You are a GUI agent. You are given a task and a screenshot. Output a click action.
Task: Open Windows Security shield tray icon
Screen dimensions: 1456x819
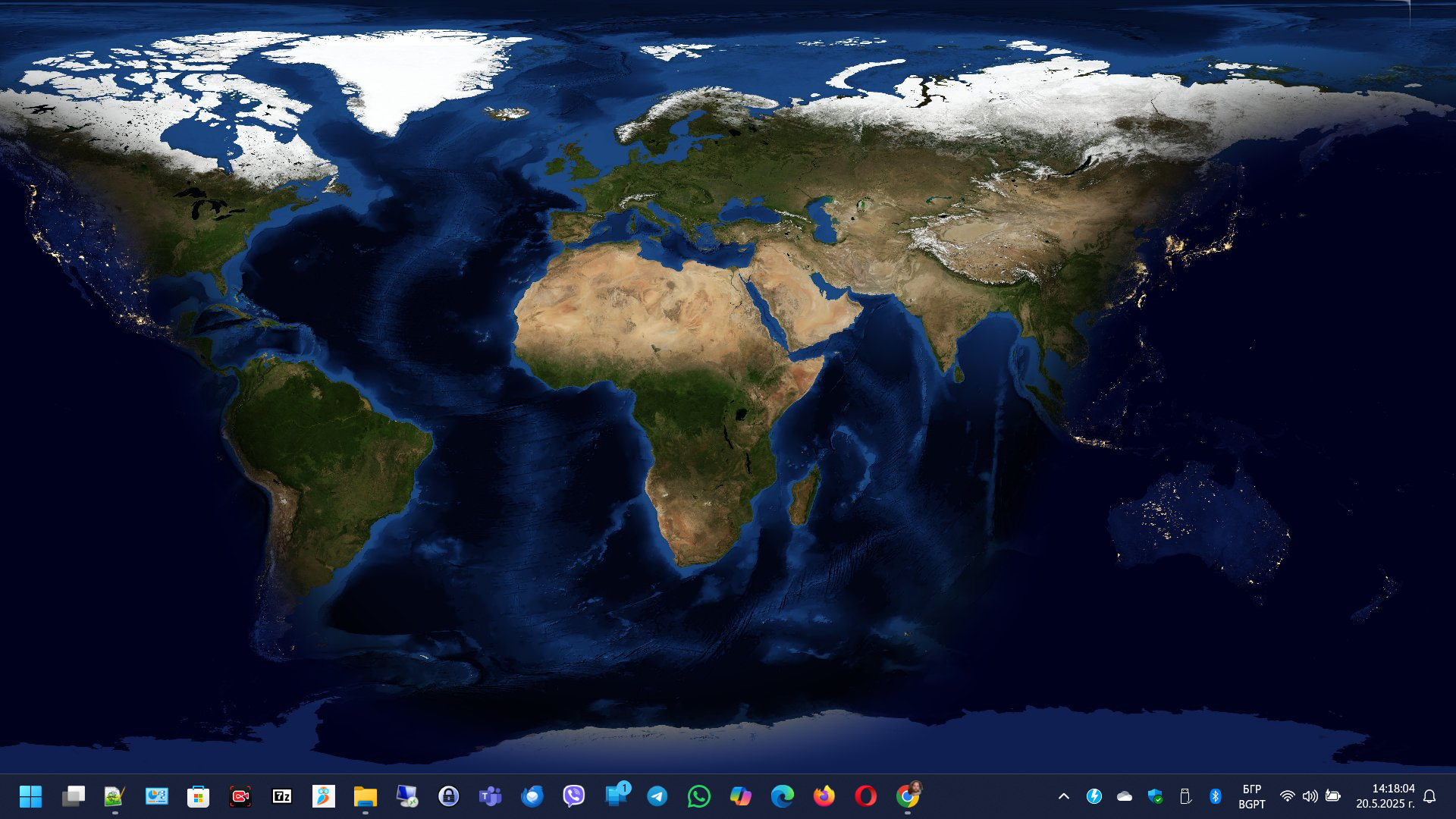[1155, 796]
